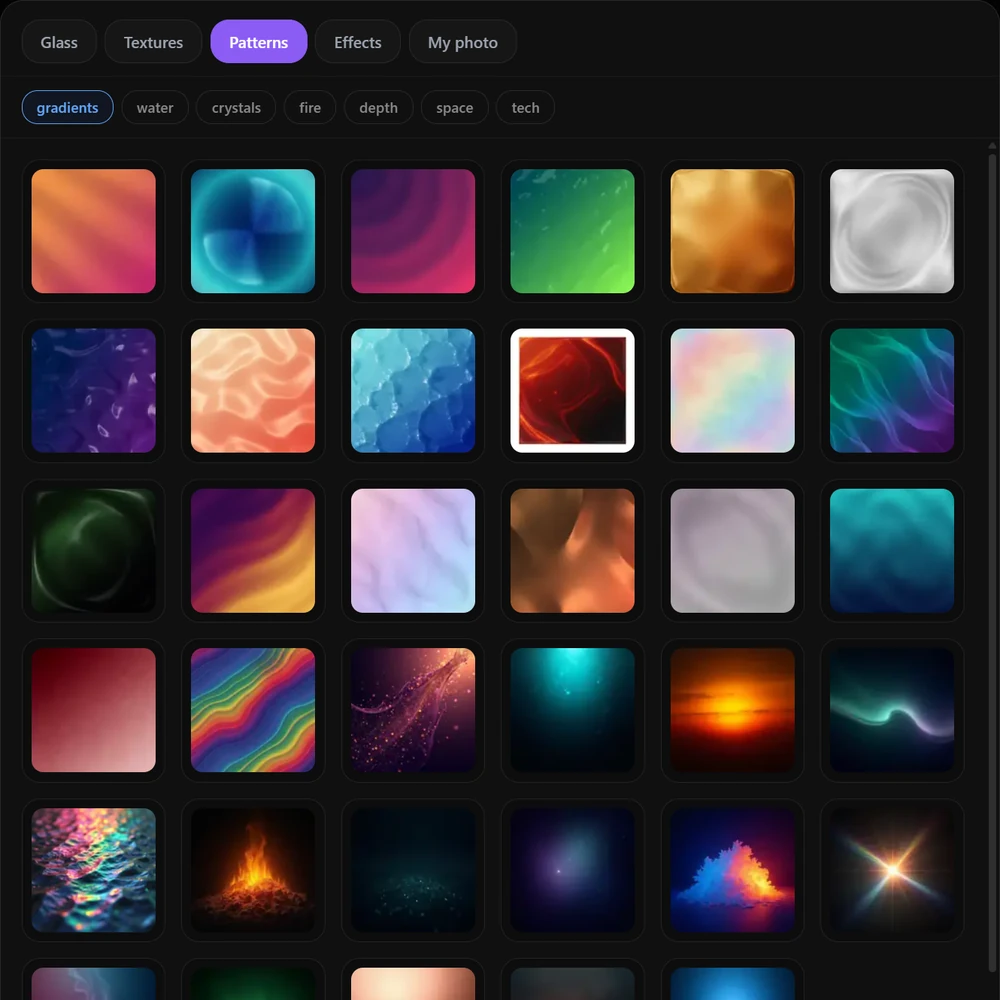Choose the aurora ribbon on dark thumbnail
This screenshot has width=1000, height=1000.
coord(892,710)
